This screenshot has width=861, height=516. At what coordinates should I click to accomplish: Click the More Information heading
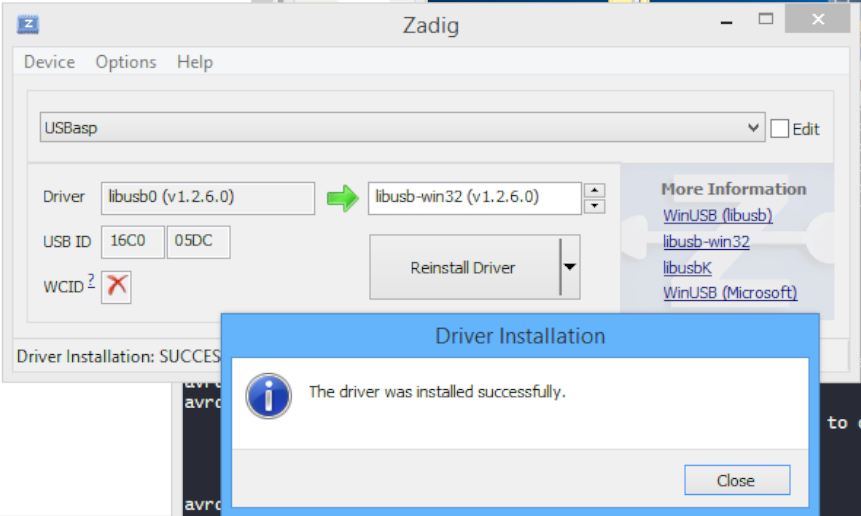[734, 189]
